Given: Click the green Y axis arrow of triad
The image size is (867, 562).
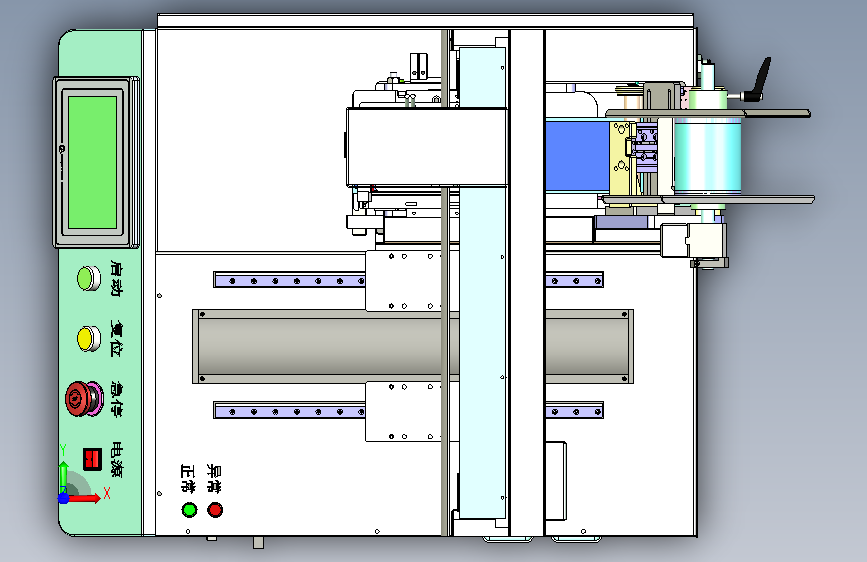Looking at the screenshot, I should (x=64, y=476).
